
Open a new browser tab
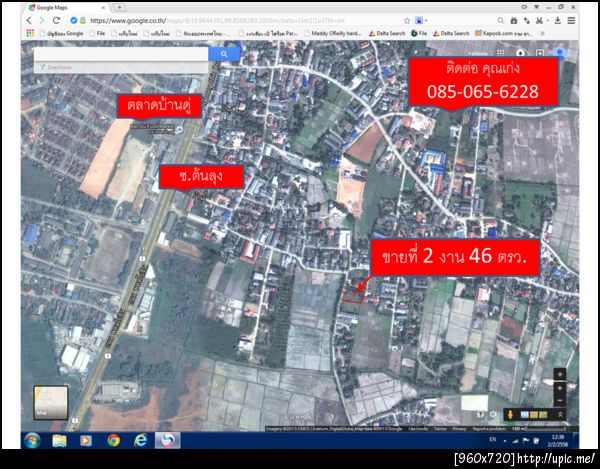pos(120,7)
